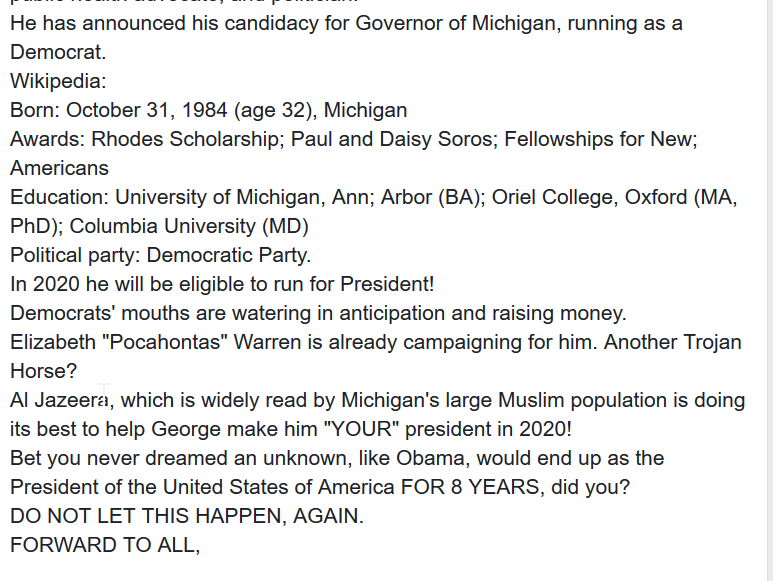Click the word "Americans" on its own line
The image size is (773, 581).
point(59,169)
